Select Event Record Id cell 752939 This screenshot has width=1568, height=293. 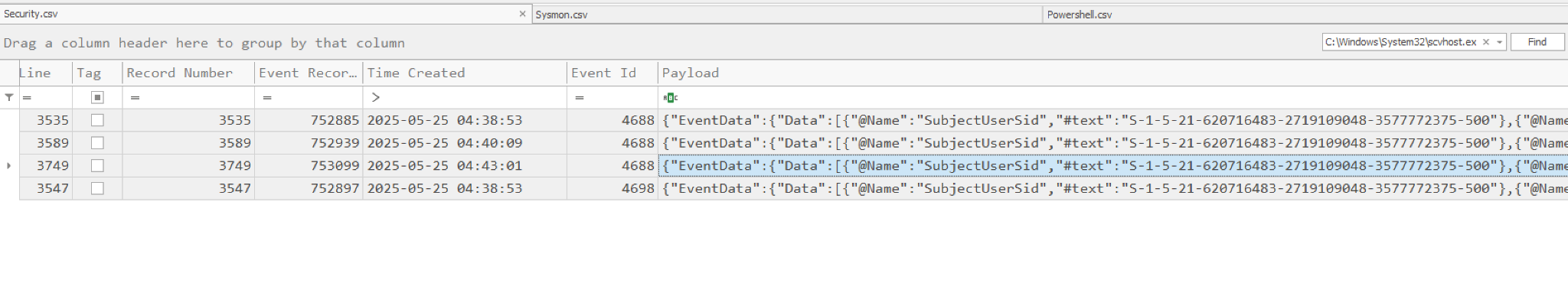[309, 143]
